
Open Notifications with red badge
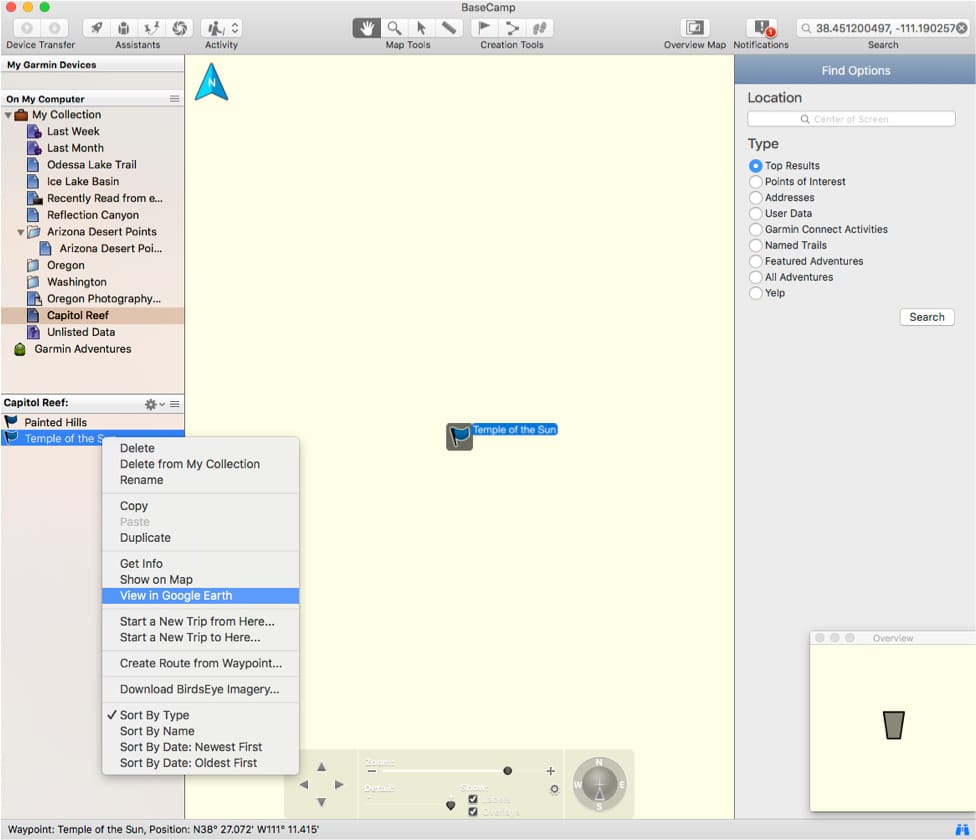[x=762, y=28]
